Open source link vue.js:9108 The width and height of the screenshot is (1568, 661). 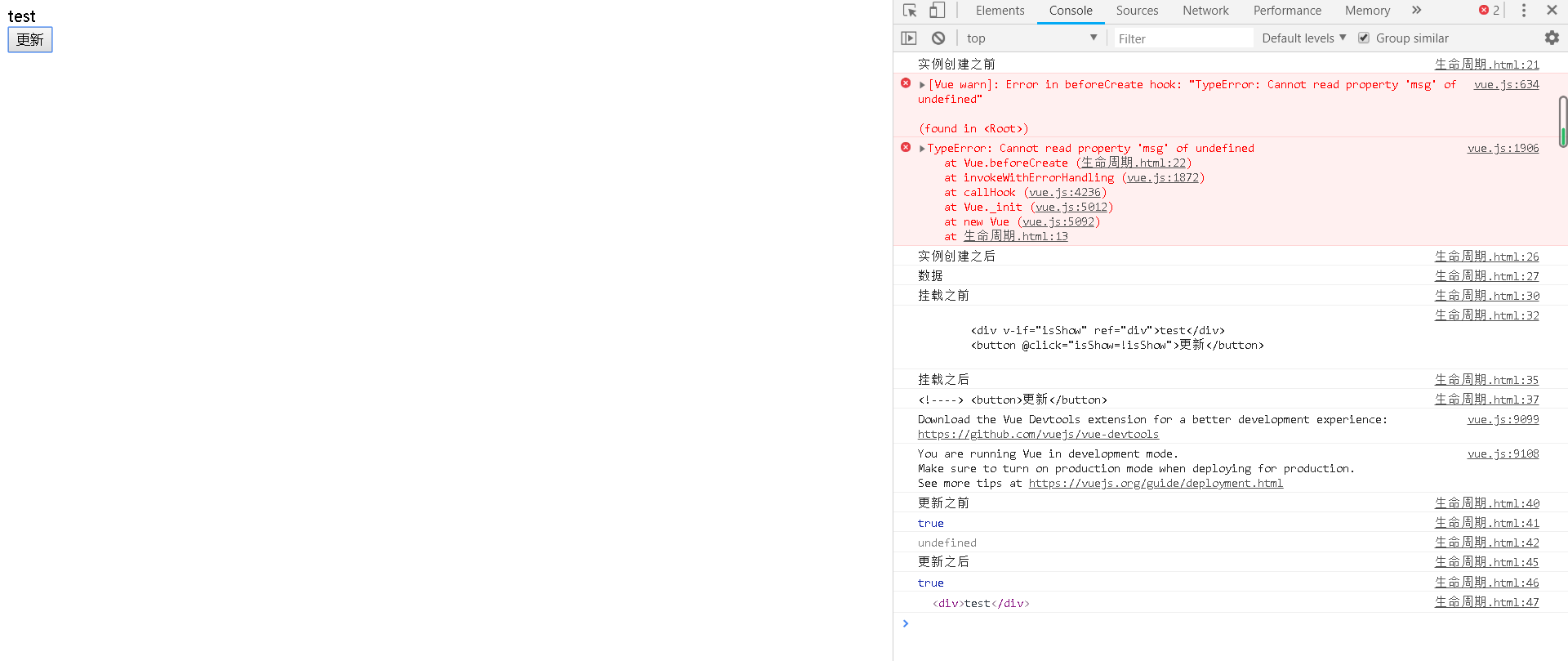point(1503,454)
